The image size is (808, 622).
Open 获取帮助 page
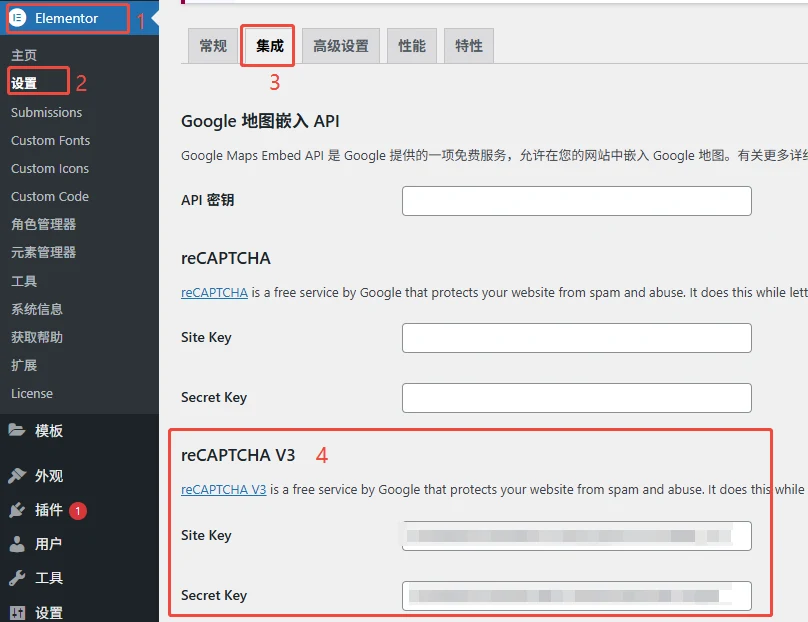[x=37, y=337]
